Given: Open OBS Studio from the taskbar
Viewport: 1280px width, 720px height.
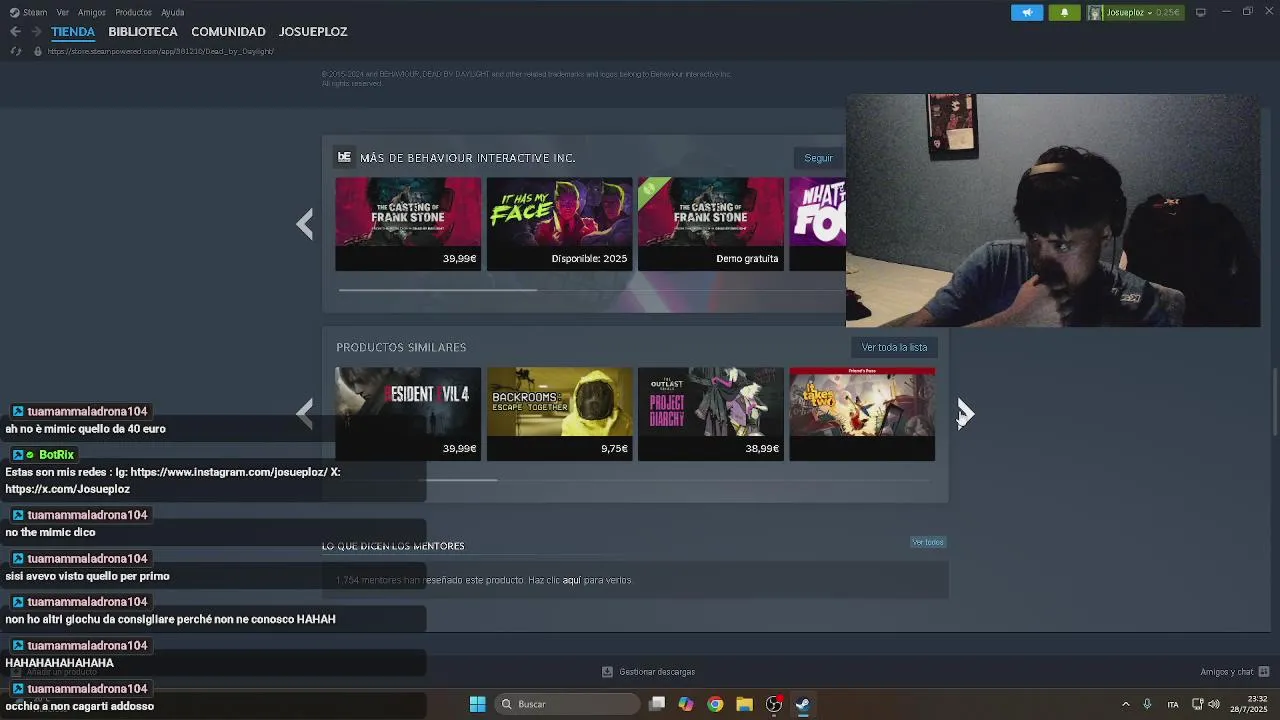Looking at the screenshot, I should tap(773, 704).
